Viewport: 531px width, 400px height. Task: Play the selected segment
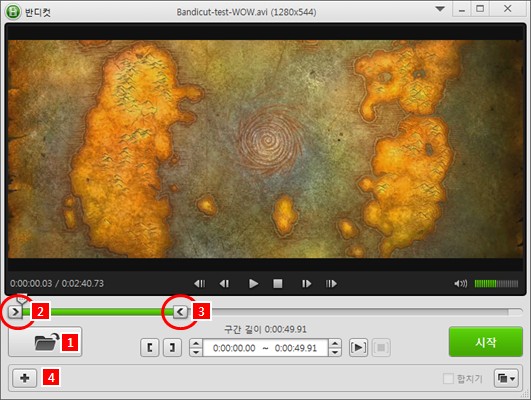coord(358,348)
